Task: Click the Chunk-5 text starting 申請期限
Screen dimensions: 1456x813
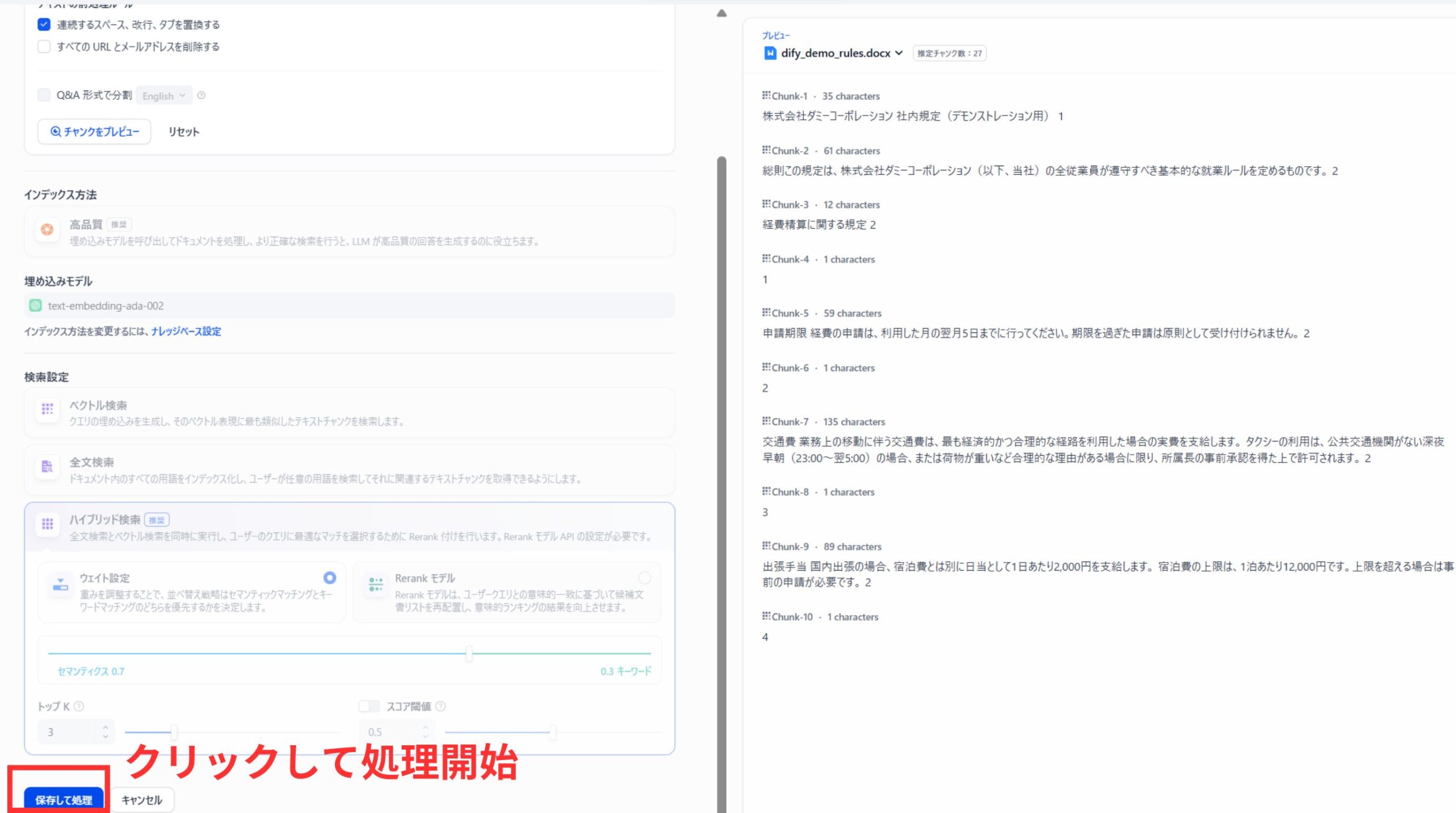Action: click(1036, 333)
